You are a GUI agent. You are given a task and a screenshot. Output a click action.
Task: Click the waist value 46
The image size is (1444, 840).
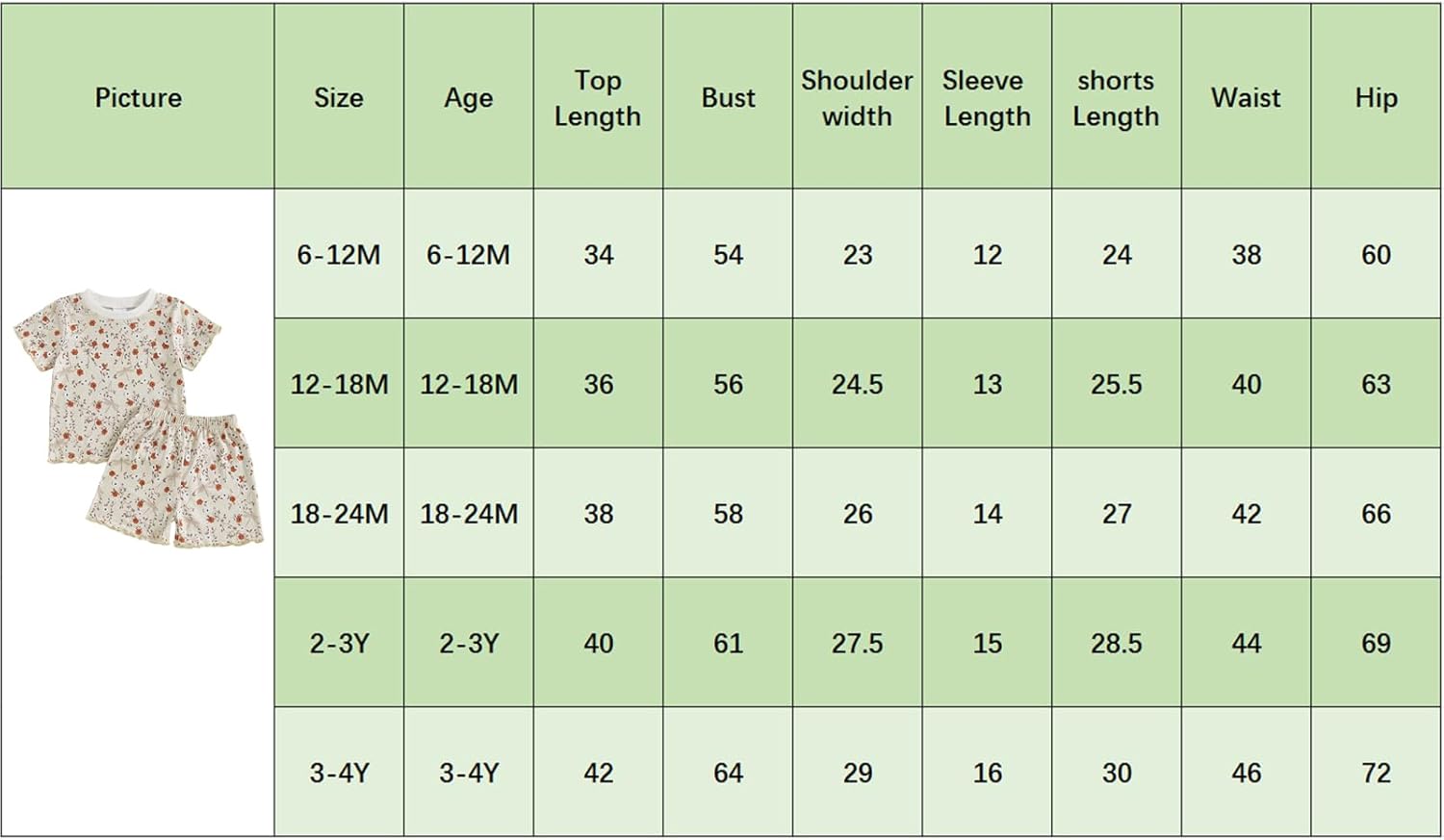click(1246, 773)
